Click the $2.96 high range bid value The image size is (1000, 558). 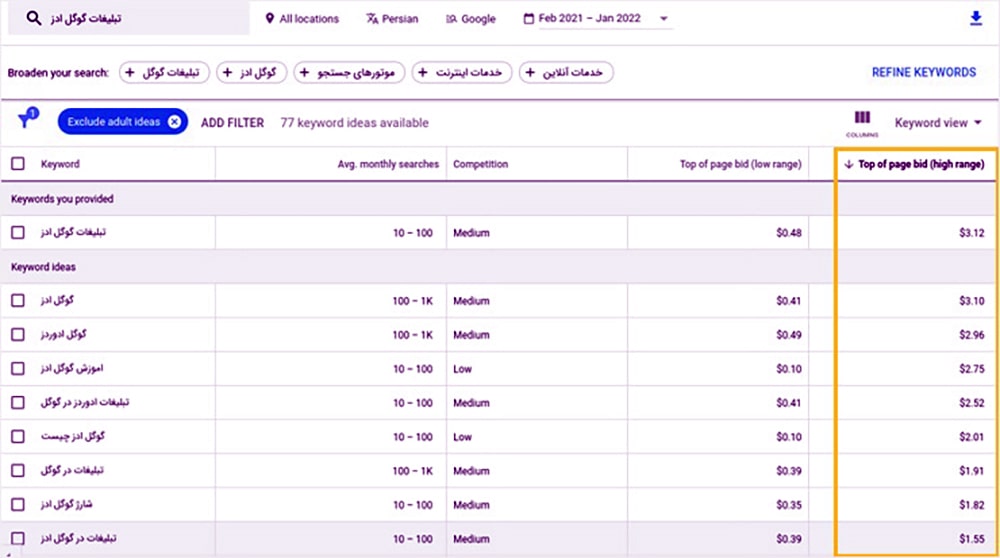(971, 335)
